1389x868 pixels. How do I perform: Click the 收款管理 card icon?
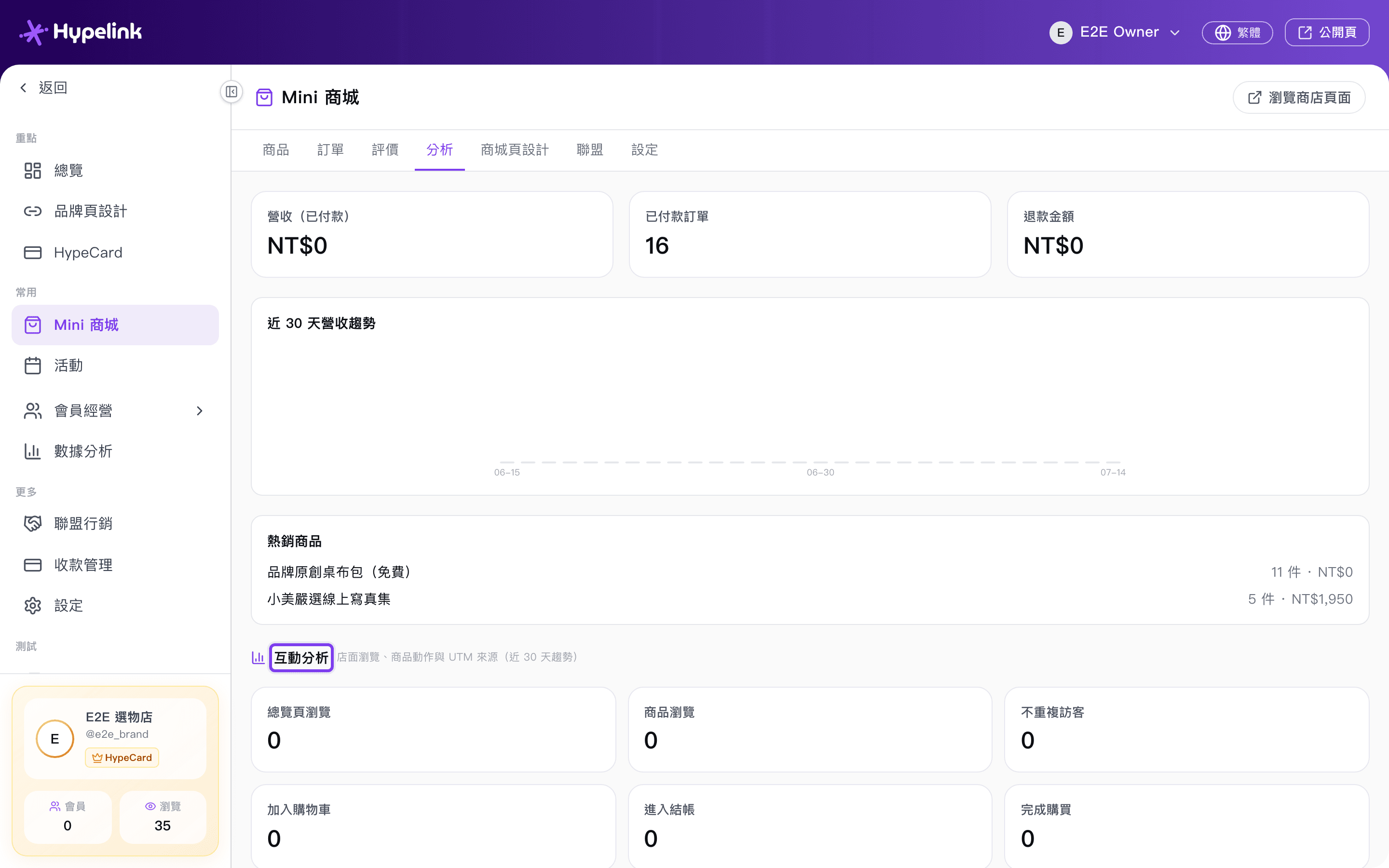pyautogui.click(x=33, y=565)
